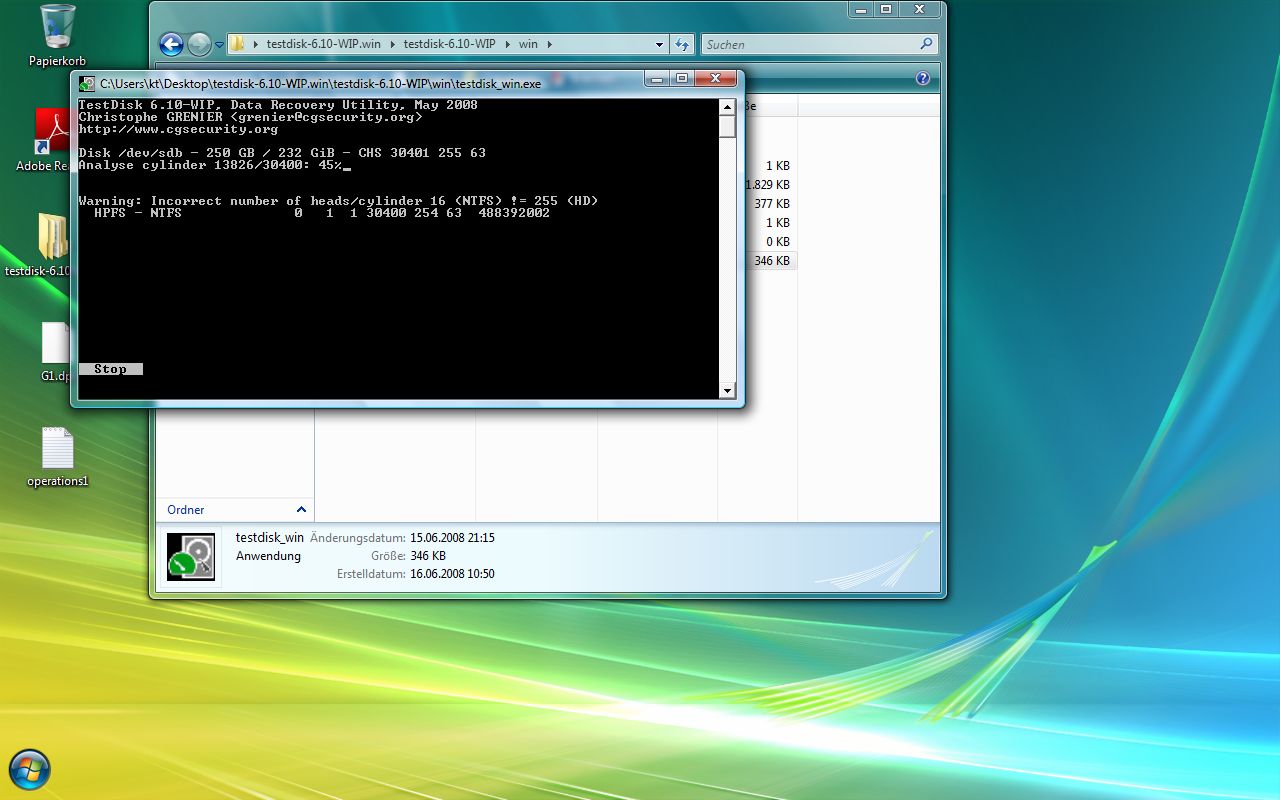Viewport: 1280px width, 800px height.
Task: Click the Explorer back navigation arrow
Action: (171, 44)
